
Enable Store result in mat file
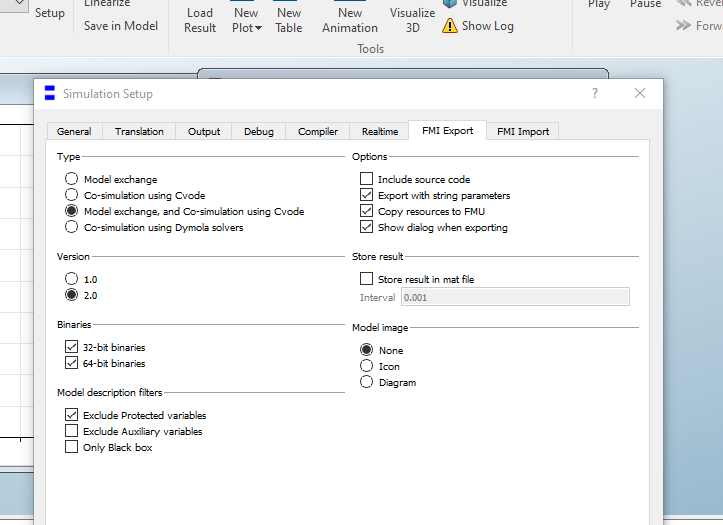click(x=367, y=279)
